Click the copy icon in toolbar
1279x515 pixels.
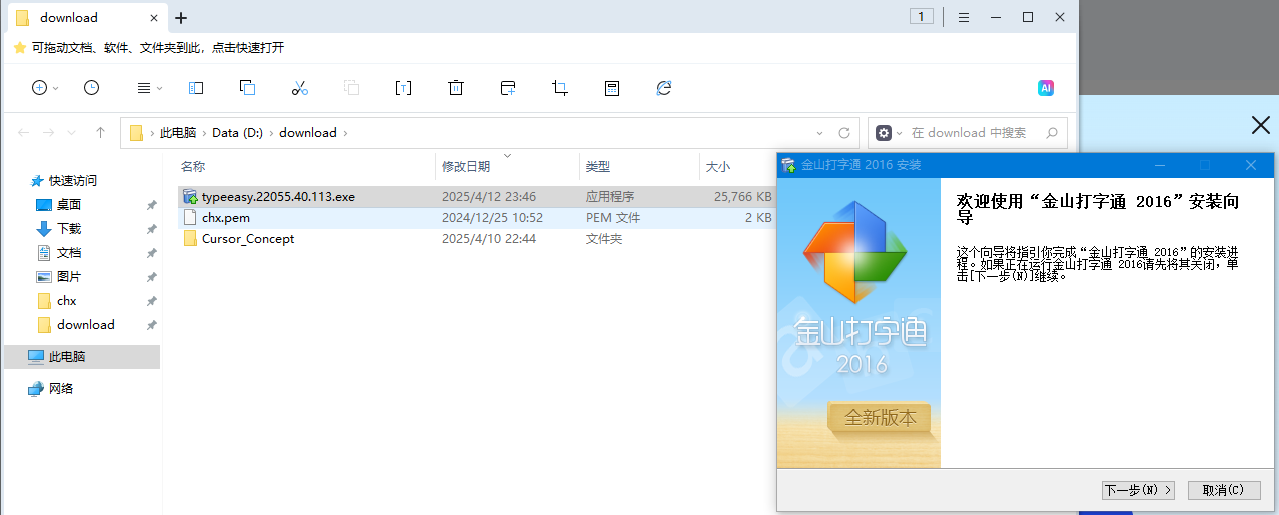(248, 88)
